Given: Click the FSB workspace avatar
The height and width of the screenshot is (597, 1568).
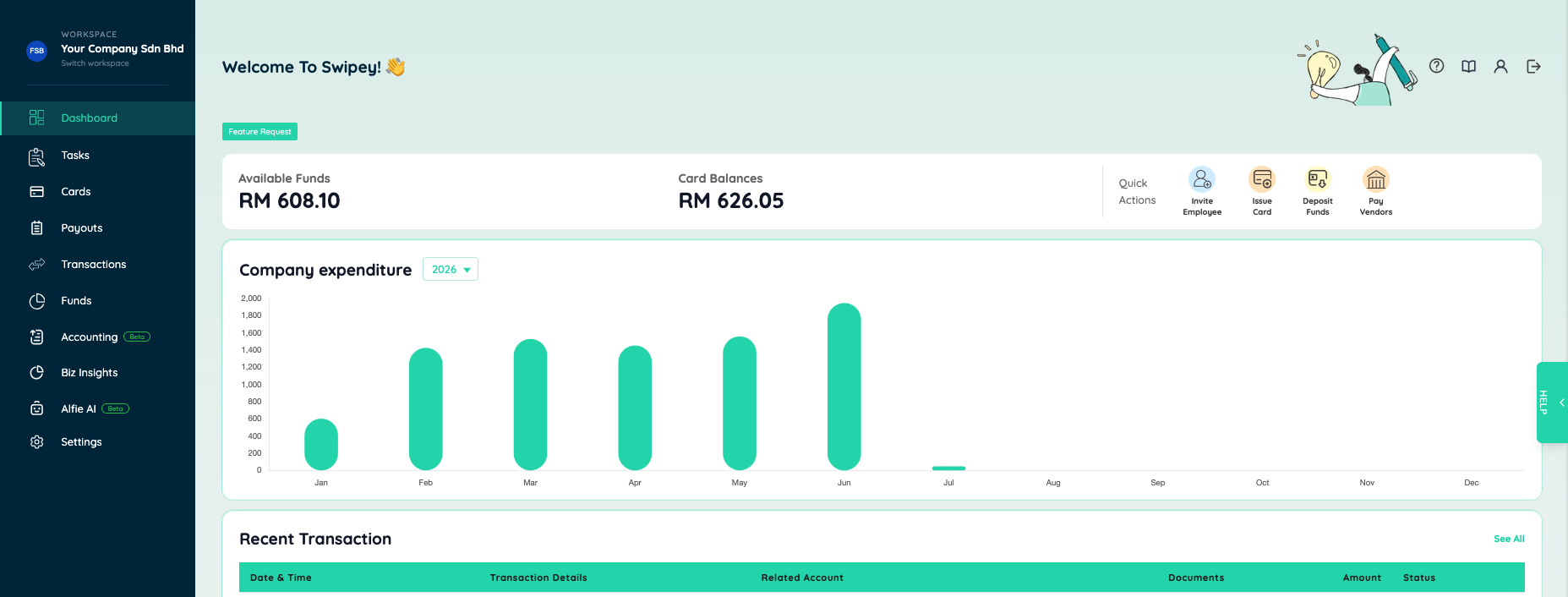Looking at the screenshot, I should 36,51.
